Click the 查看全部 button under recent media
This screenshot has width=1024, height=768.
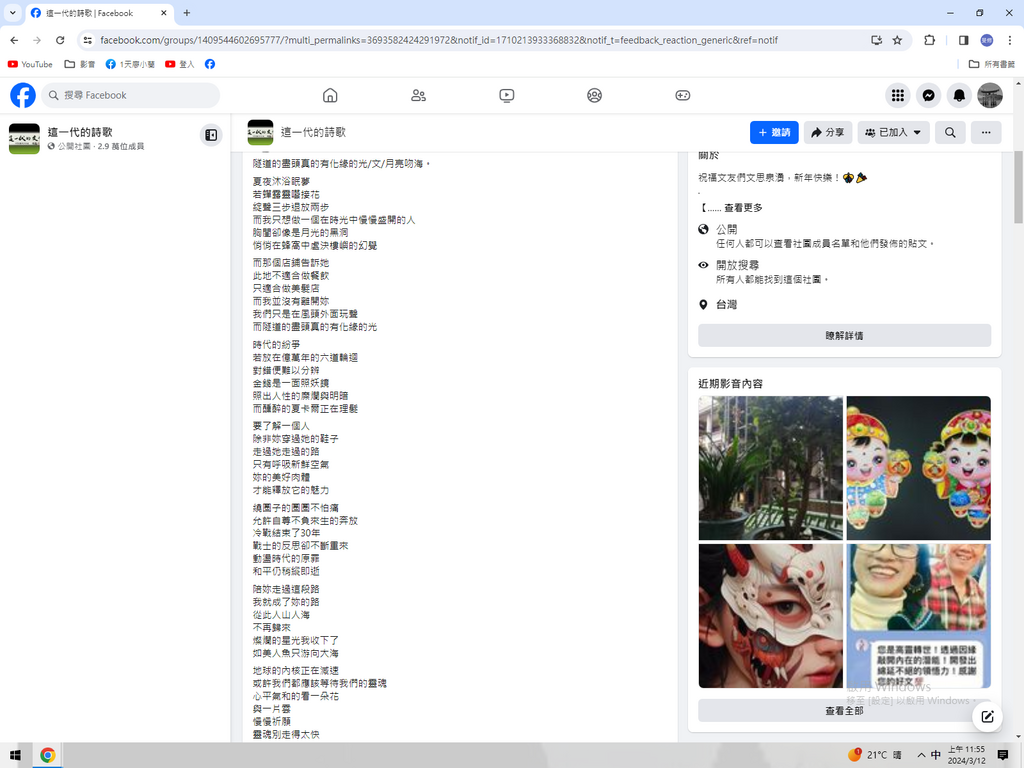(x=844, y=710)
